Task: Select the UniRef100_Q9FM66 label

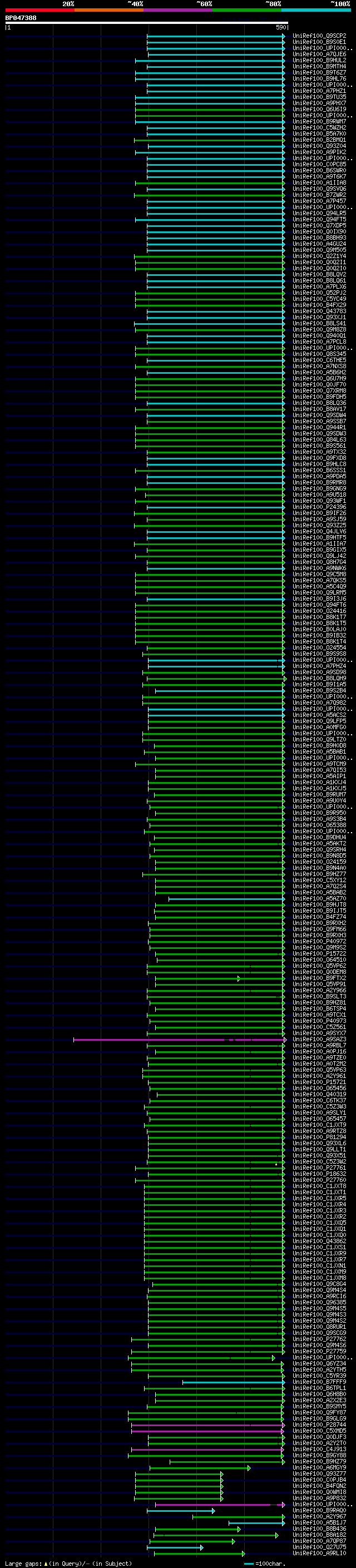Action: click(x=319, y=929)
